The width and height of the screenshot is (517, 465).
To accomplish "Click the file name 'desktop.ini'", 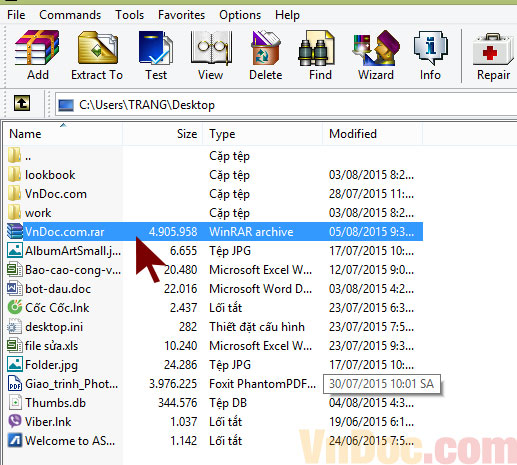I will coord(54,327).
